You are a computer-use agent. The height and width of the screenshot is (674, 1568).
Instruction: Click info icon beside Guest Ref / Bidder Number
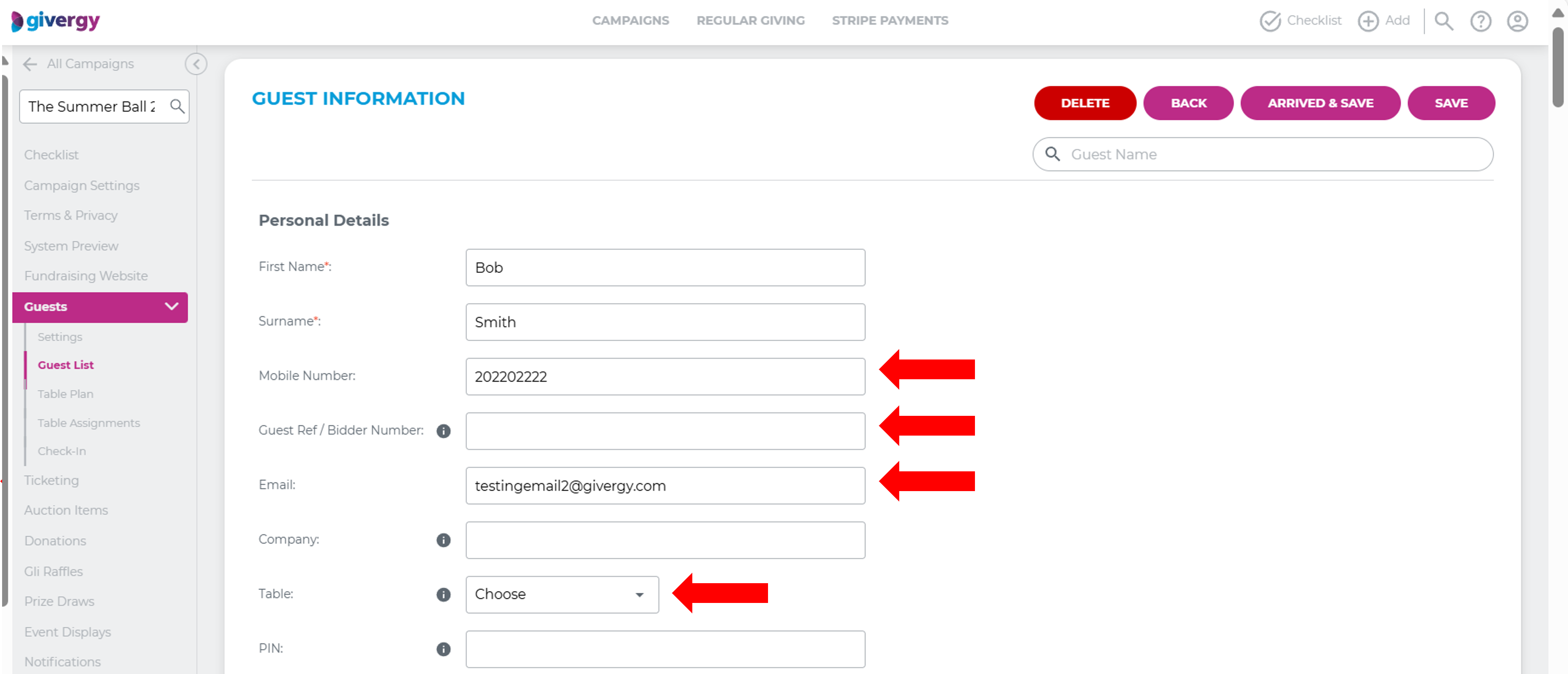click(x=444, y=431)
